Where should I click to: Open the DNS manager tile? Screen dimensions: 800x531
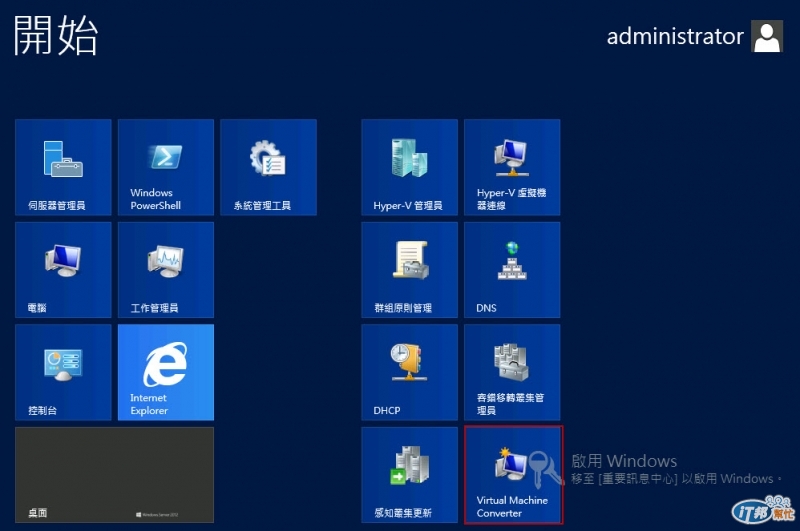[x=512, y=270]
